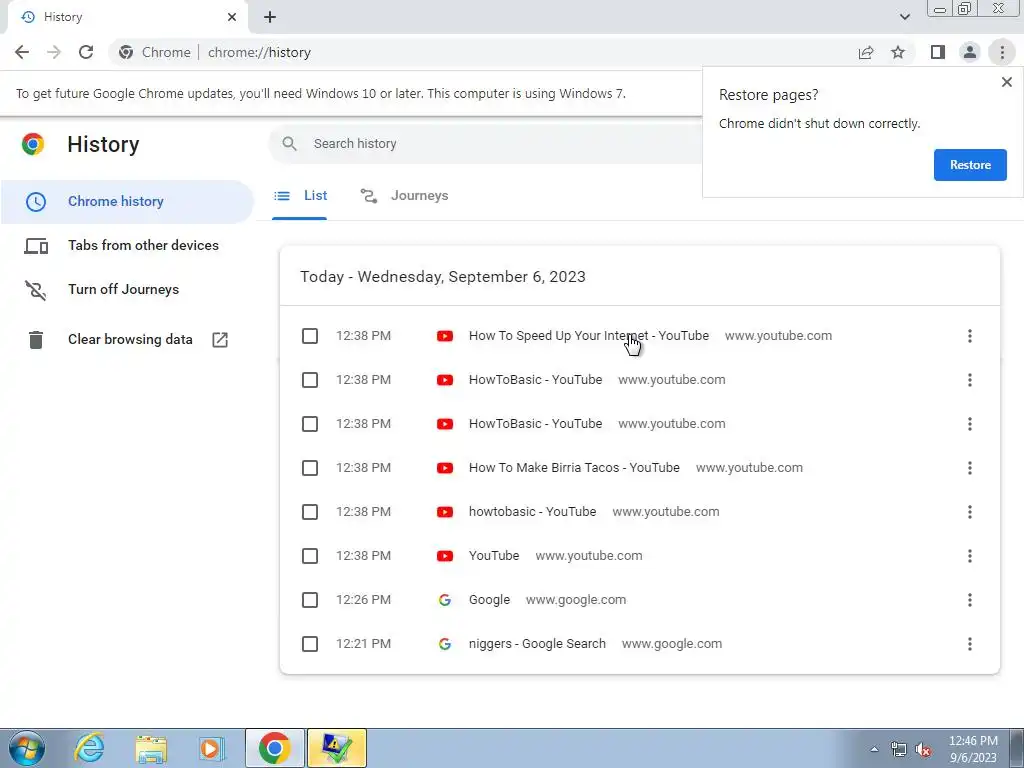Open Chrome's three-dot main menu
The image size is (1024, 768).
1002,52
